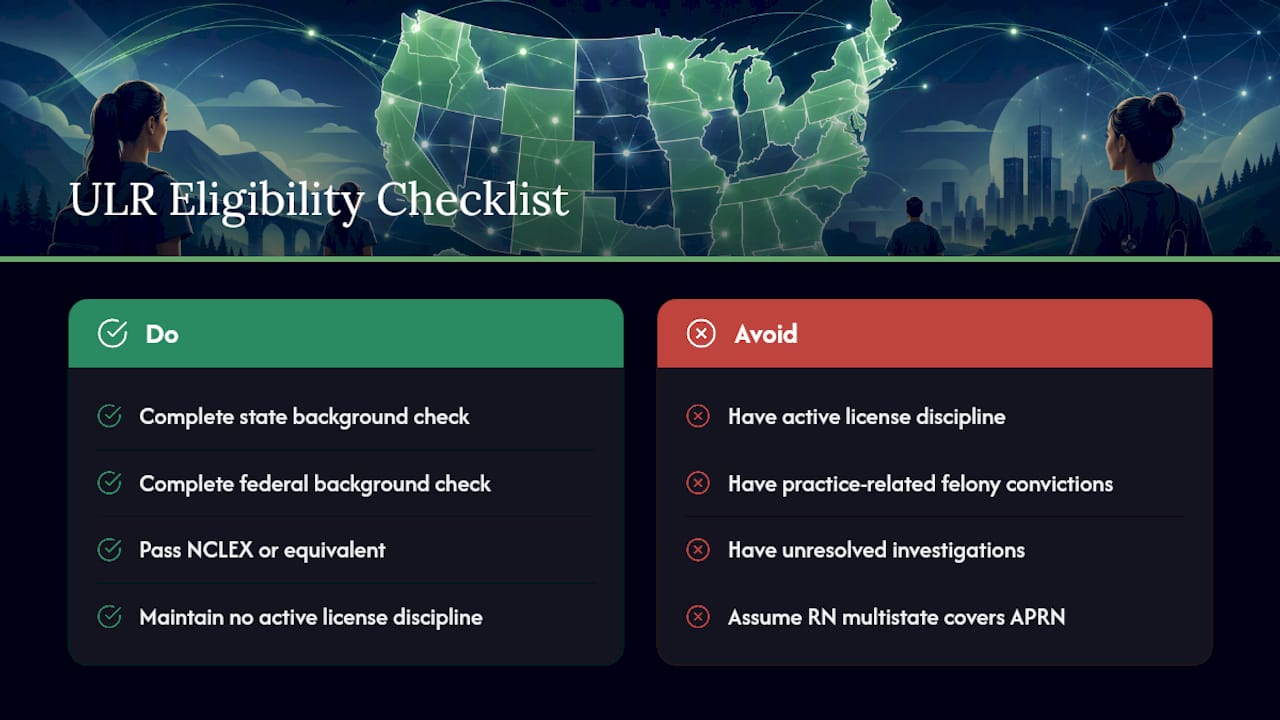
Task: Click the X icon beside practice-related felony convictions
Action: (698, 483)
